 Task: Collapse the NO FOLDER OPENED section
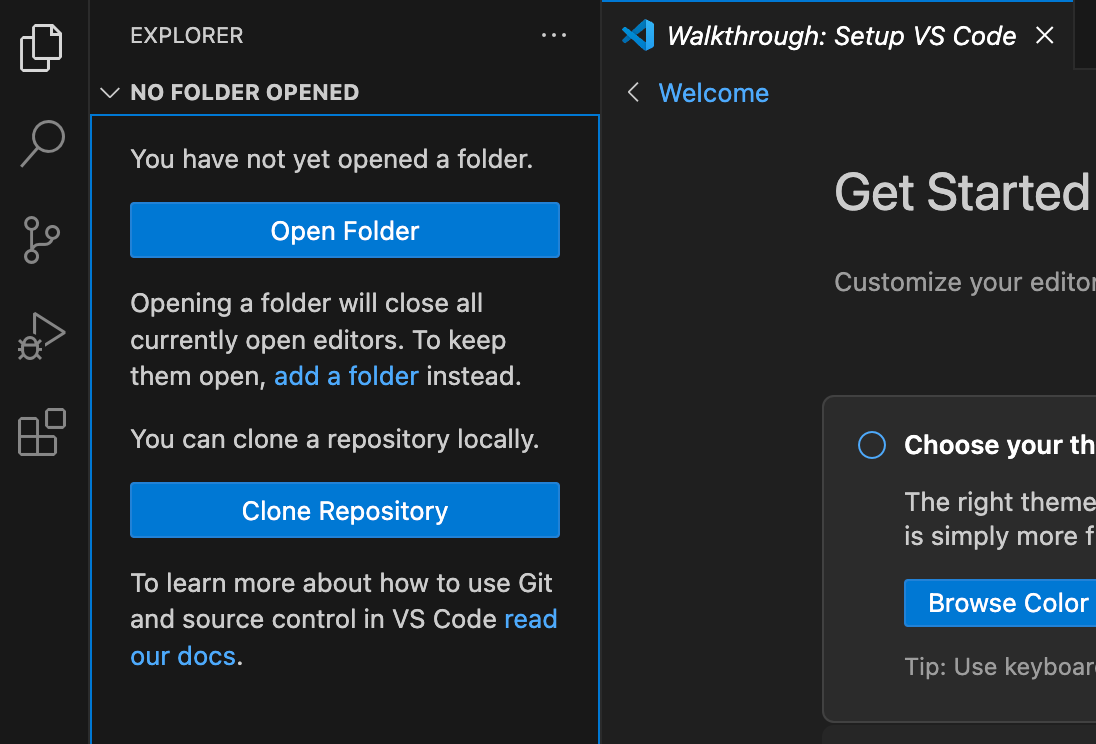coord(110,92)
